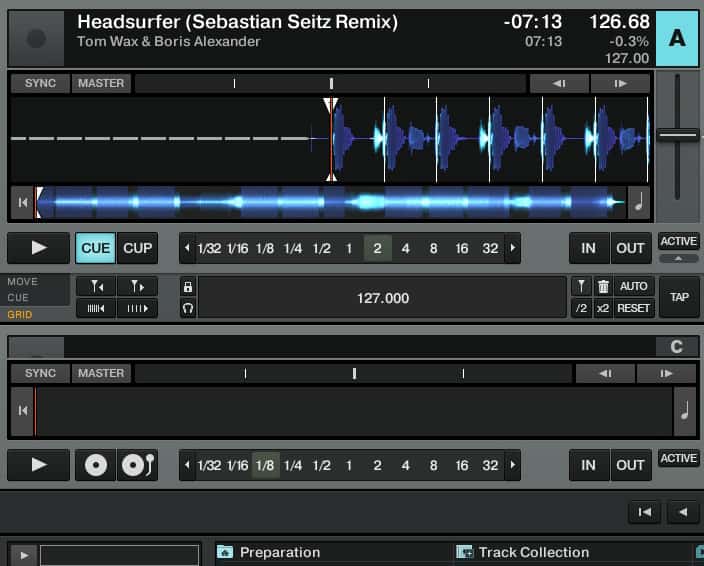
Task: Bend Deck C tempo forward
Action: [666, 373]
